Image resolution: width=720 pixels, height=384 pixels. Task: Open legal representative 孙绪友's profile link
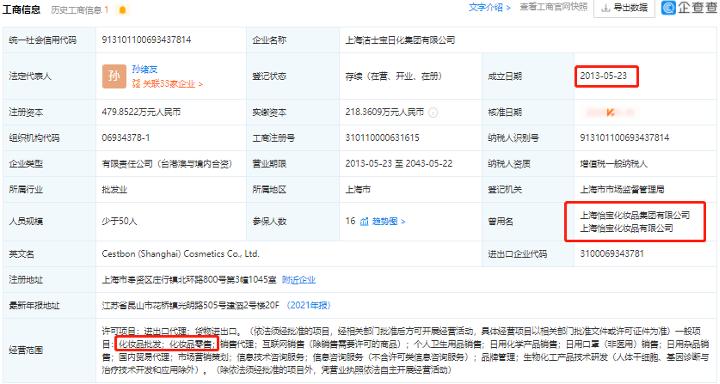point(145,69)
